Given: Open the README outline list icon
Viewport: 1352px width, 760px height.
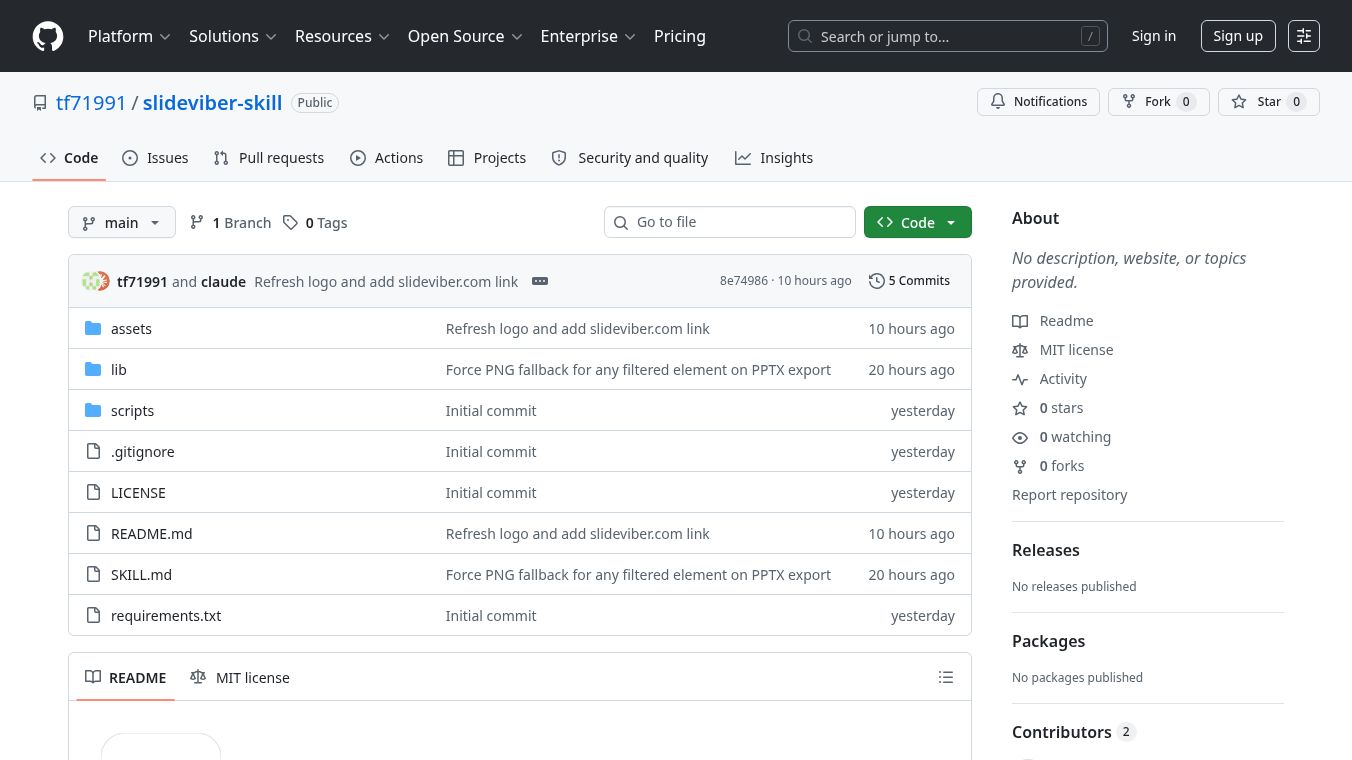Looking at the screenshot, I should [x=946, y=677].
